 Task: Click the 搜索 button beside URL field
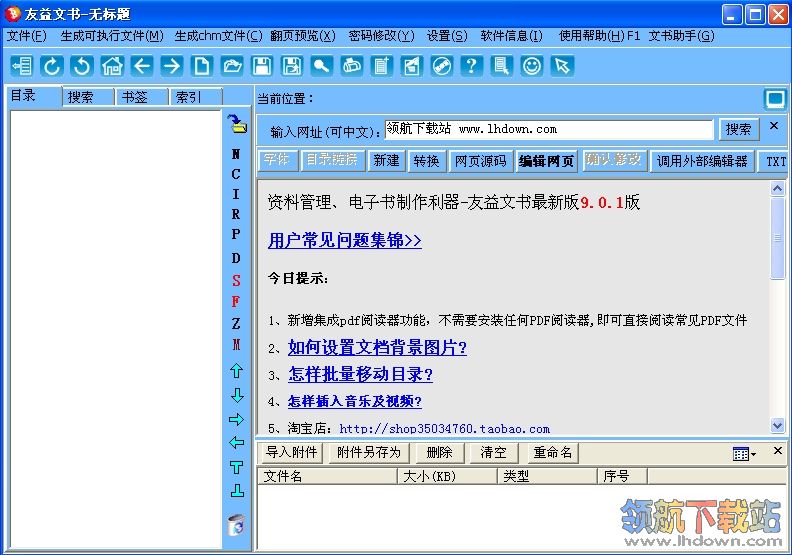coord(739,129)
